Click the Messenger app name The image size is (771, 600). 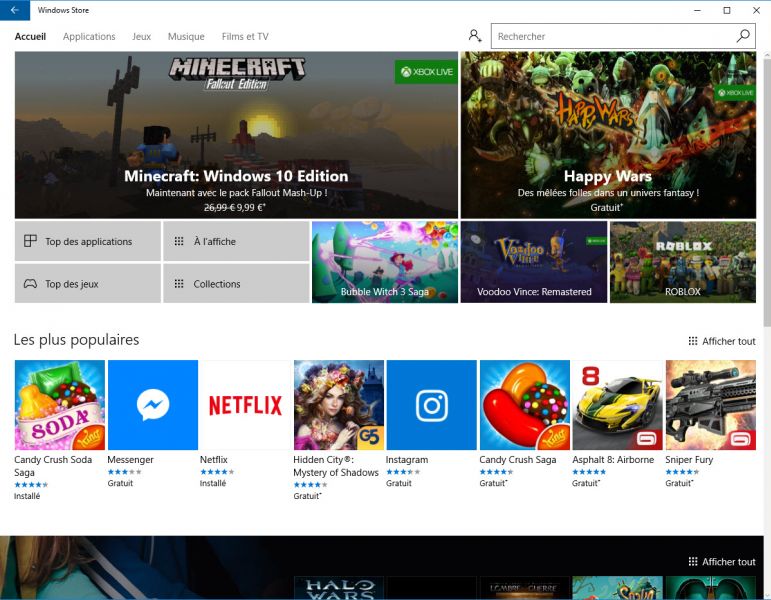point(130,459)
